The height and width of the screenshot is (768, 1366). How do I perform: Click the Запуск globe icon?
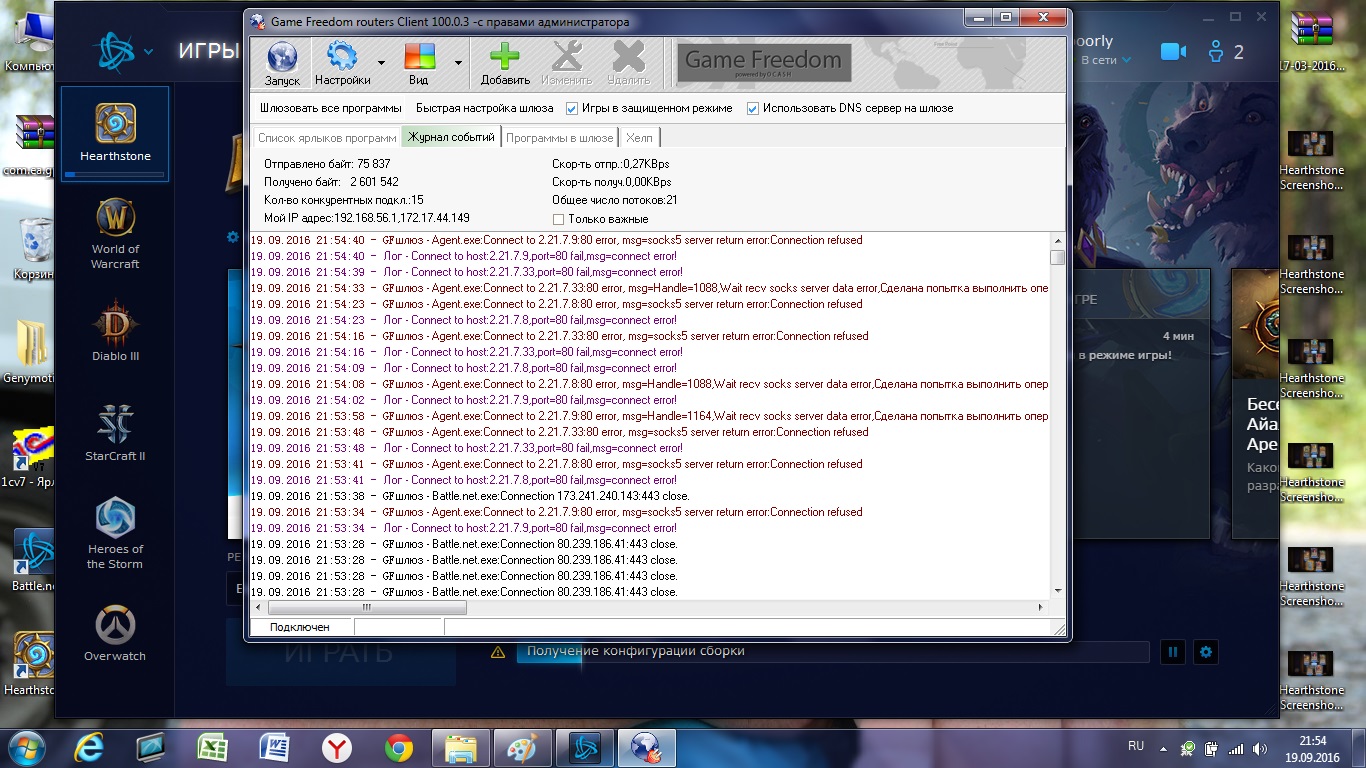pyautogui.click(x=282, y=57)
